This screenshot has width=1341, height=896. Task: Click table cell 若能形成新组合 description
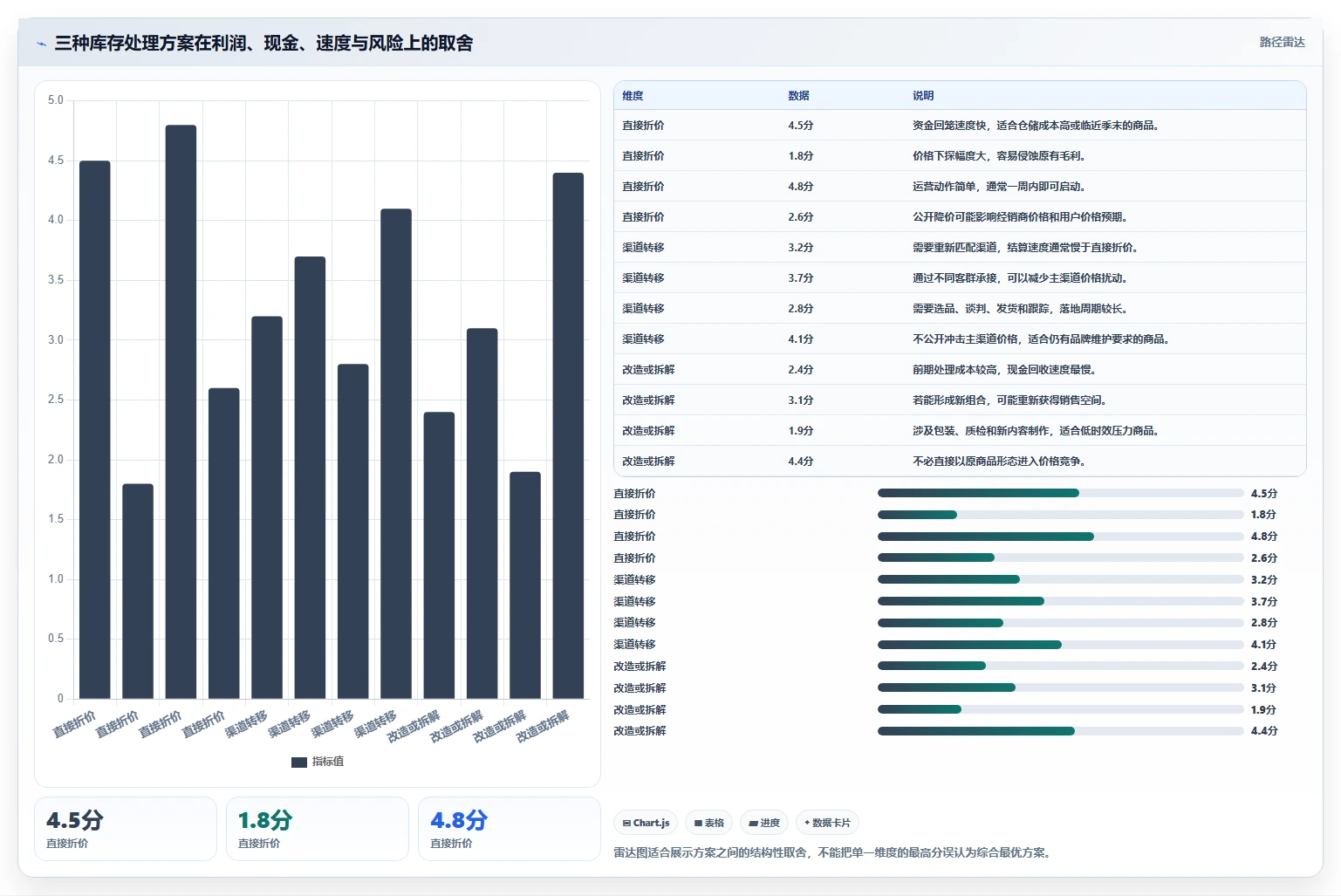tap(1010, 400)
